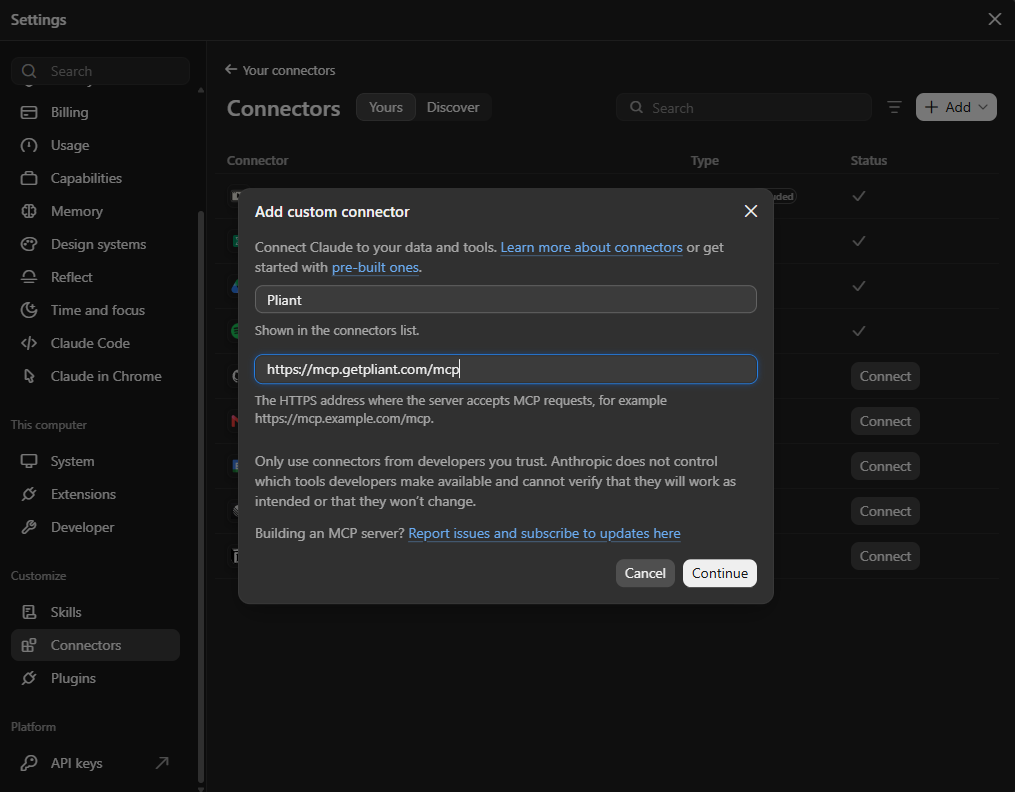Focus the Connectors search field
The width and height of the screenshot is (1015, 792).
point(743,107)
